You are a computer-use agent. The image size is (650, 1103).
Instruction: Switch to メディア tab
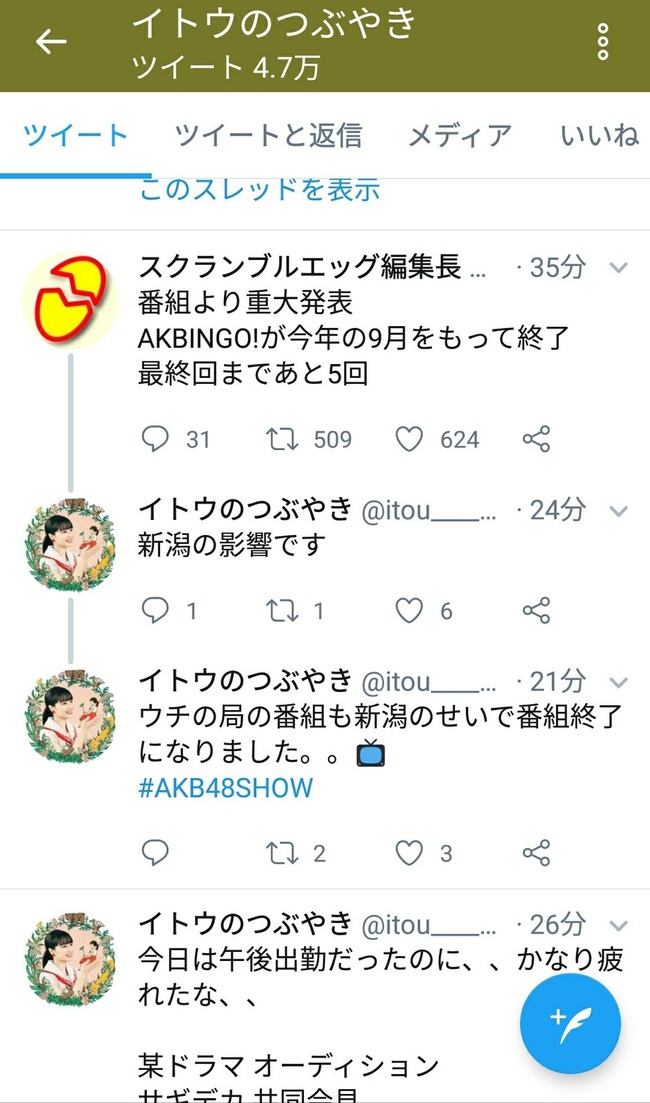460,135
